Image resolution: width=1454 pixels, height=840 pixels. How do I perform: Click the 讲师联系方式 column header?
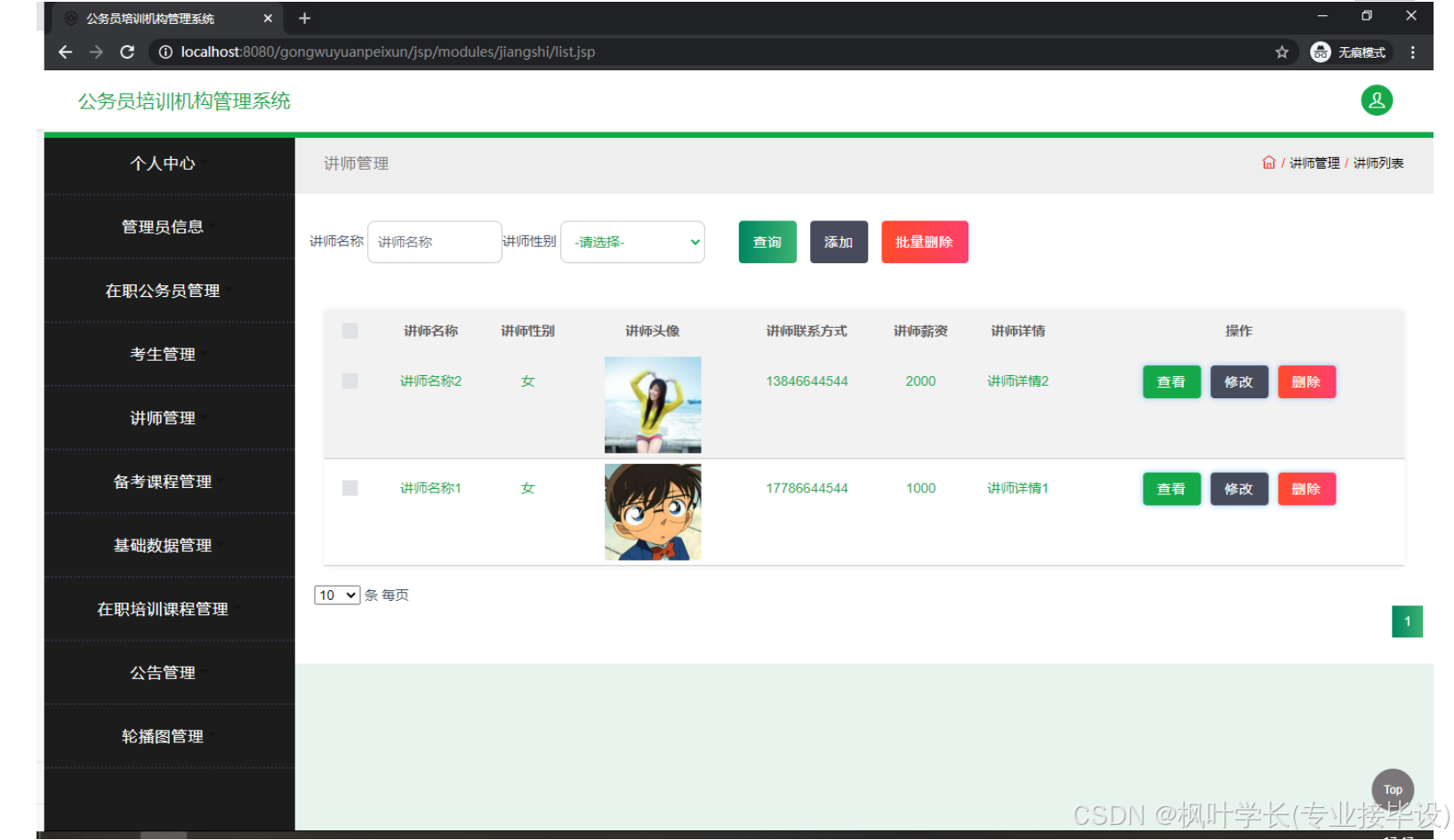pos(807,331)
